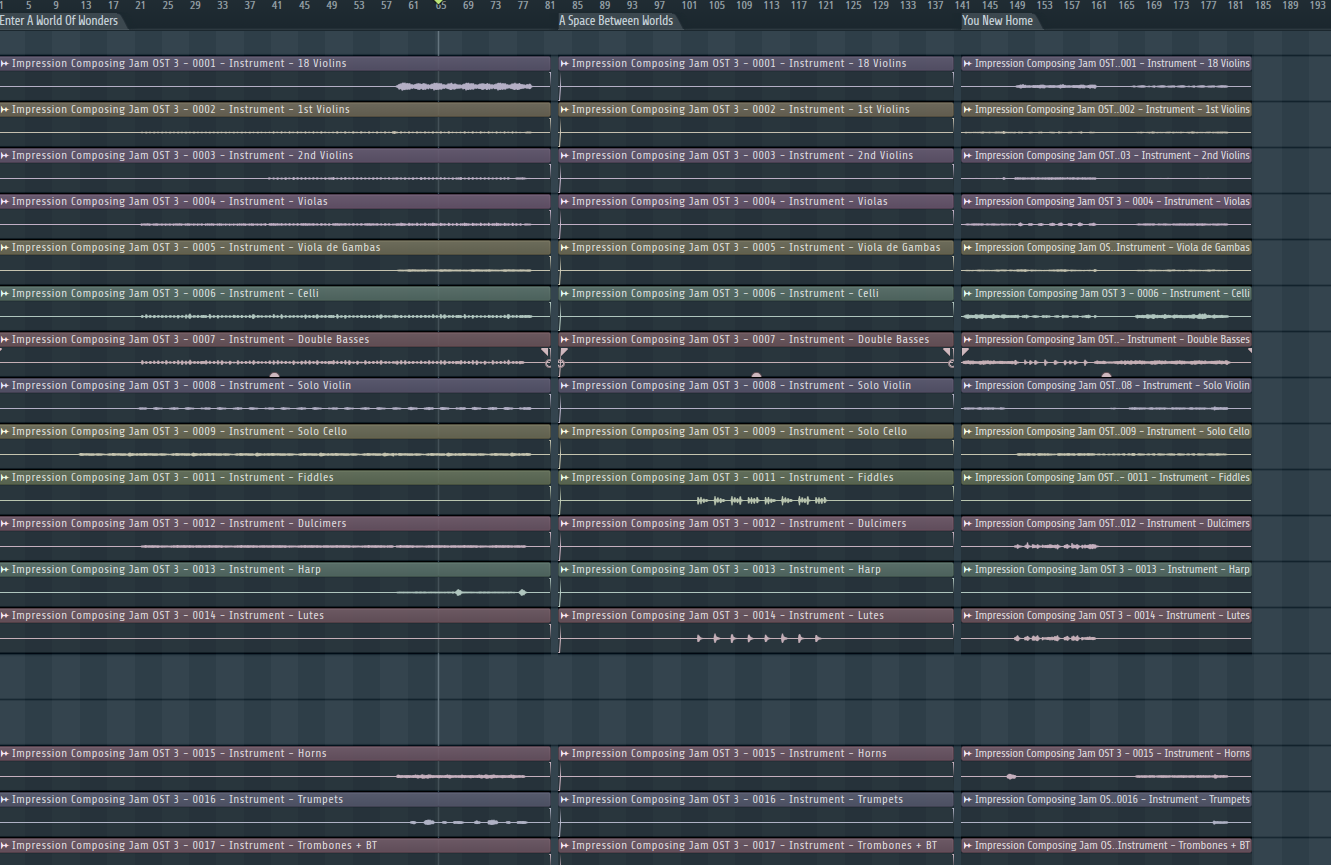Open 2nd Violins clip menu under You New Home
The height and width of the screenshot is (865, 1331).
point(968,156)
